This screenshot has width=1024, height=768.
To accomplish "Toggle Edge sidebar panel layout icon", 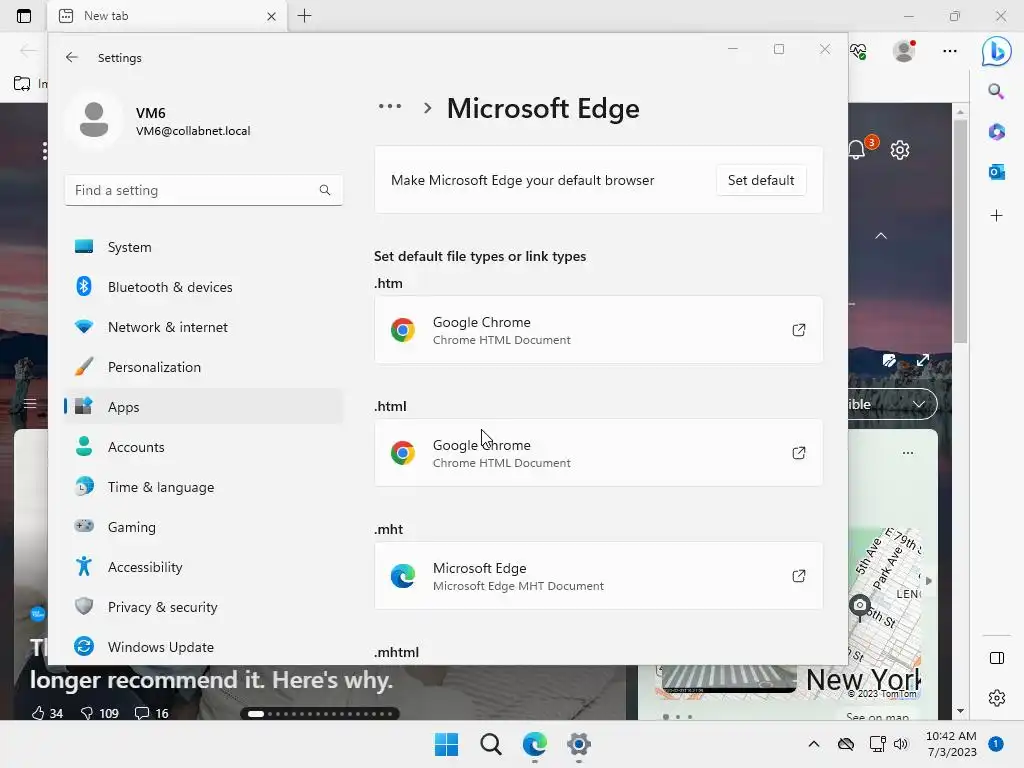I will tap(997, 658).
